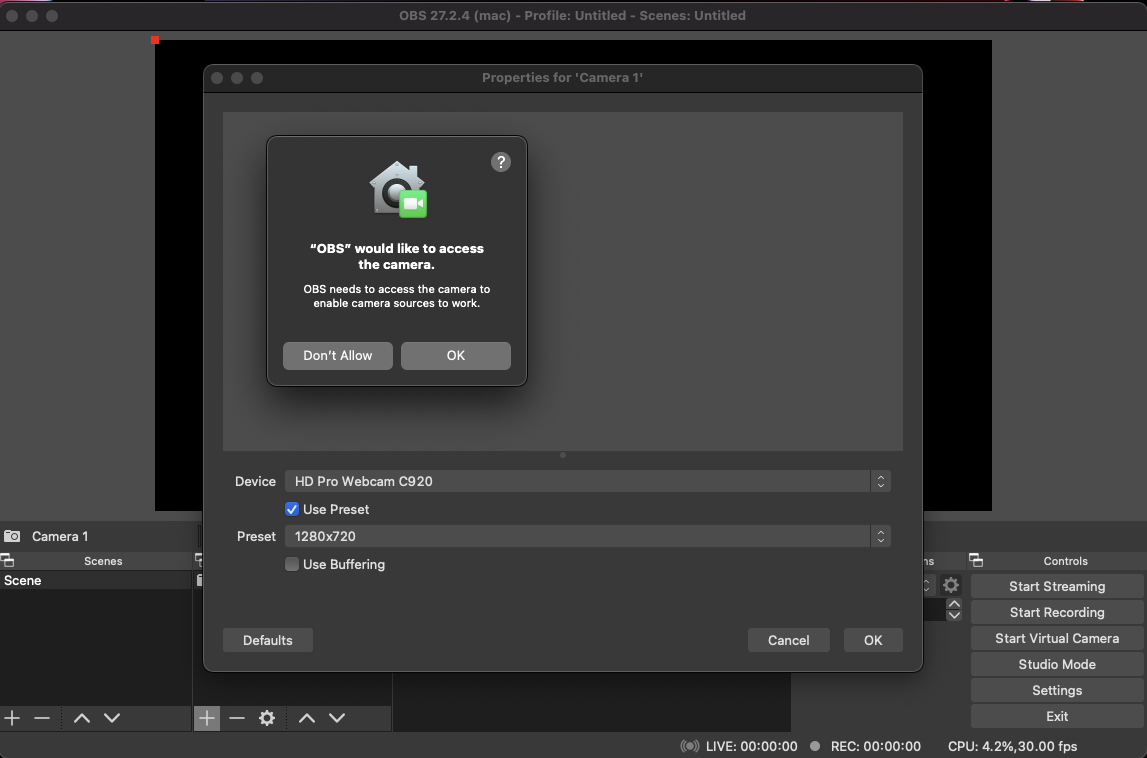Click the camera permission house icon
This screenshot has width=1147, height=758.
[397, 189]
